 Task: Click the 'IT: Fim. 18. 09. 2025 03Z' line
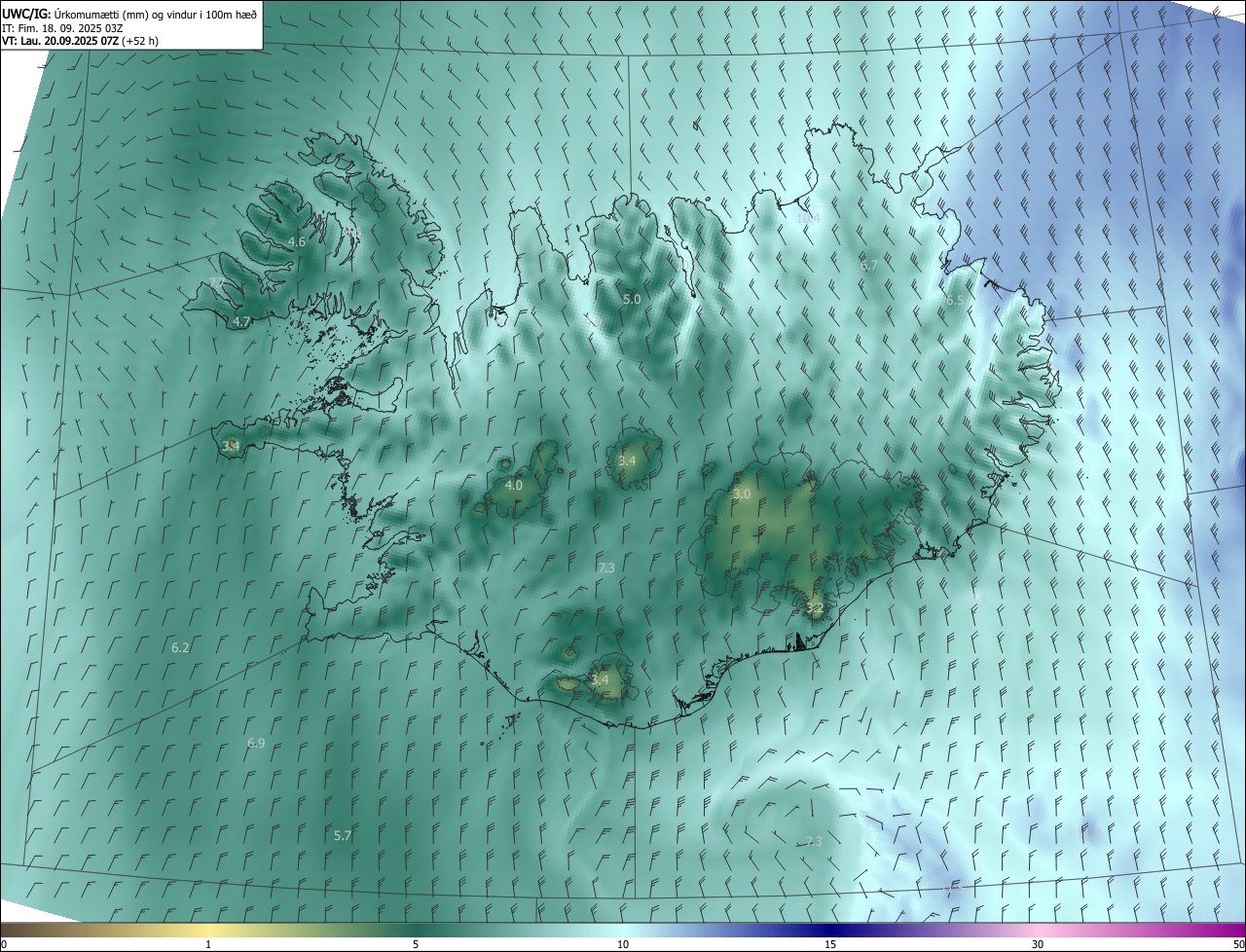(62, 28)
